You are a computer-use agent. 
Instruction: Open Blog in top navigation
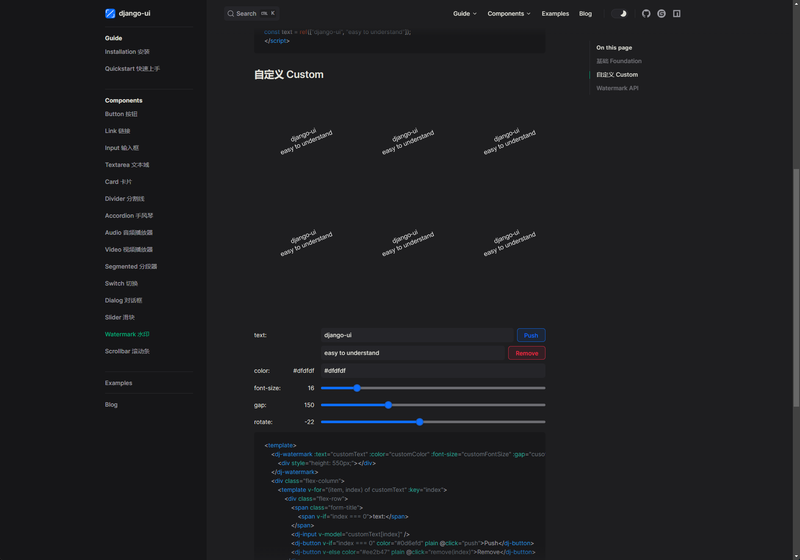(585, 14)
